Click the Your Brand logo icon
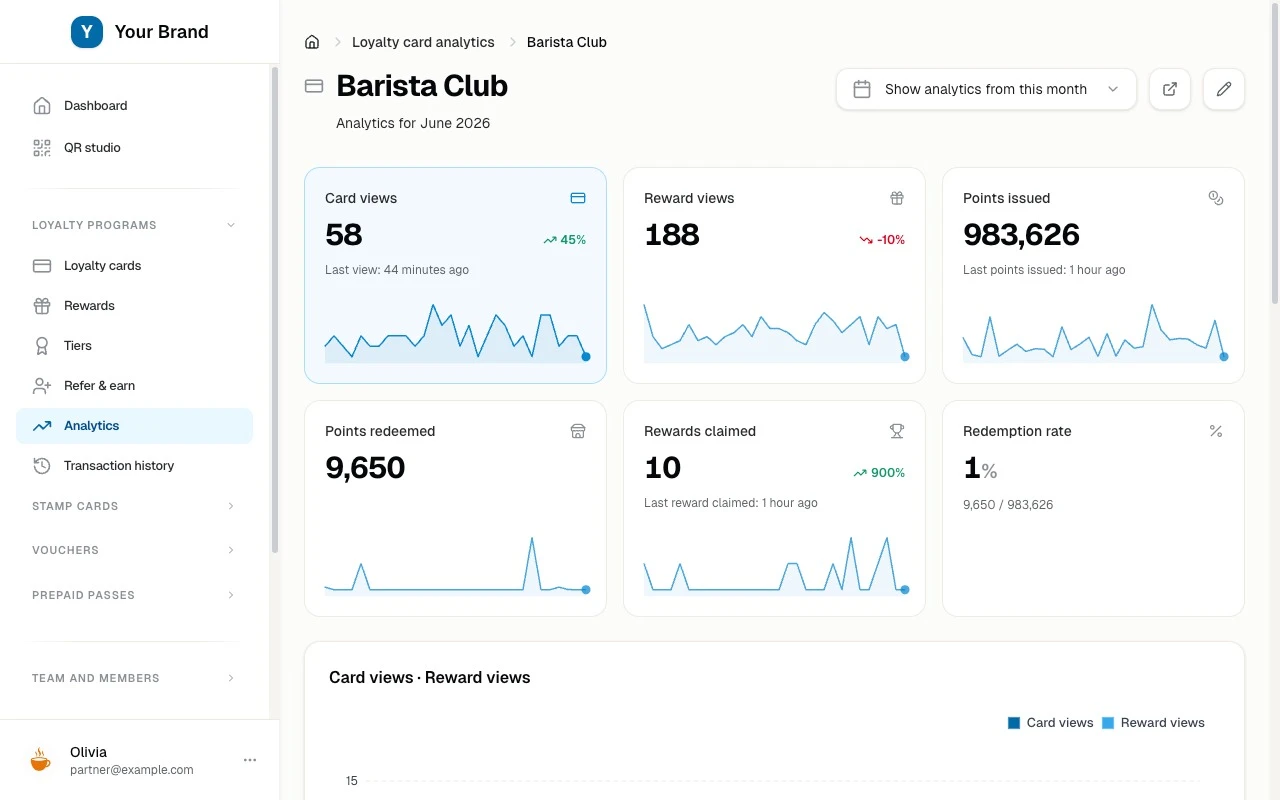The image size is (1280, 800). (87, 32)
